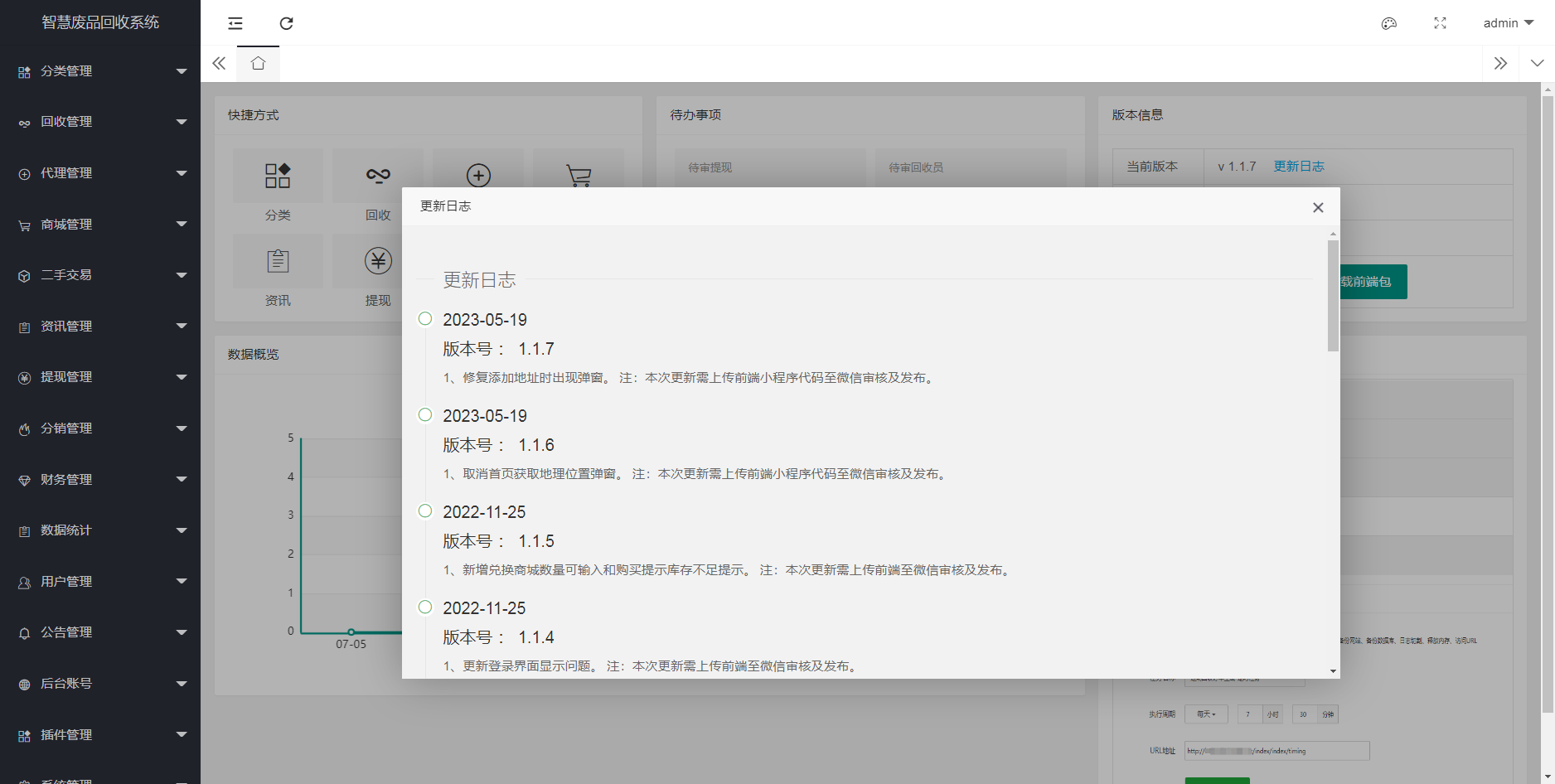Click the 新增兑换商城数量可输入 changelog line

[728, 570]
